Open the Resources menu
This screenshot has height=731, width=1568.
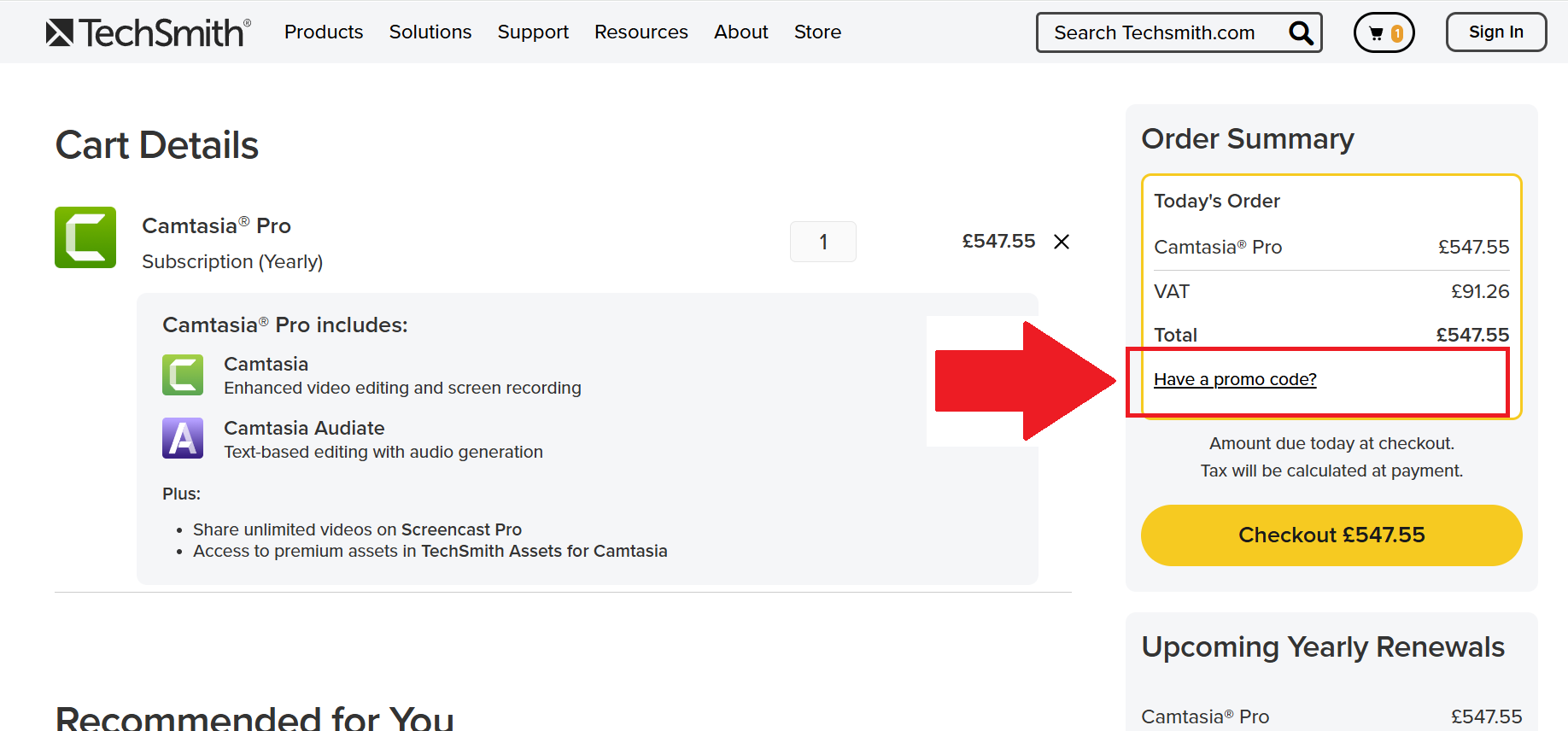[641, 32]
